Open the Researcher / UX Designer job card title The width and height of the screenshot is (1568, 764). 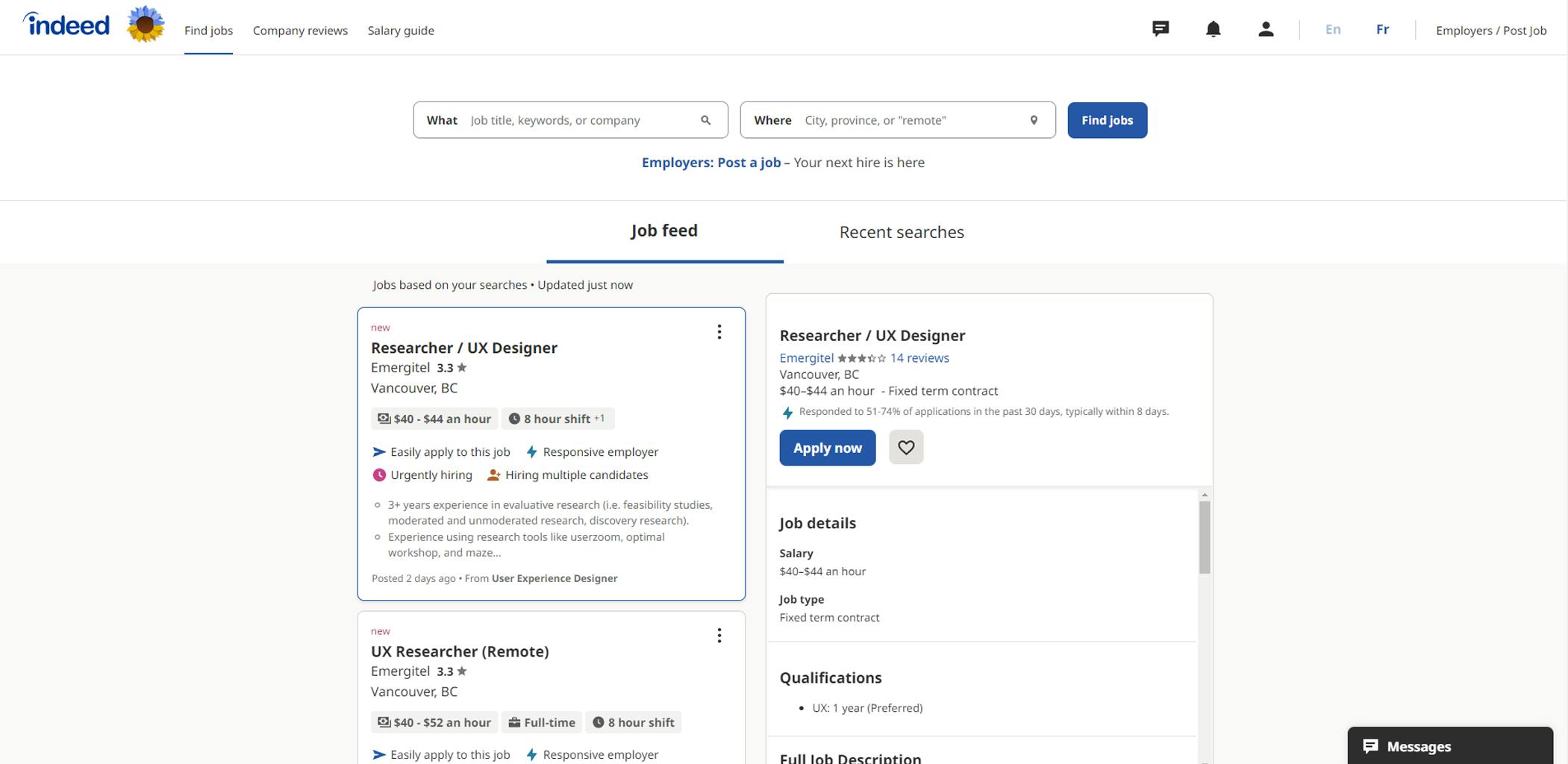tap(464, 348)
